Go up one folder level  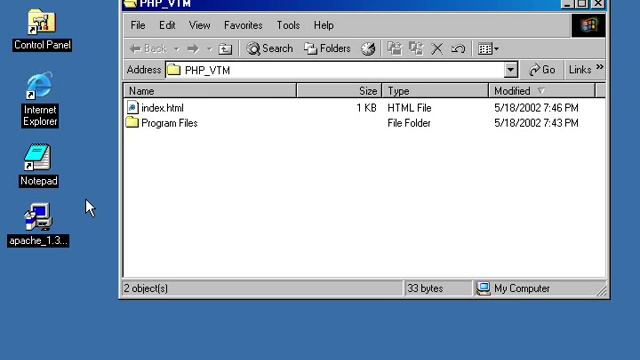point(225,49)
